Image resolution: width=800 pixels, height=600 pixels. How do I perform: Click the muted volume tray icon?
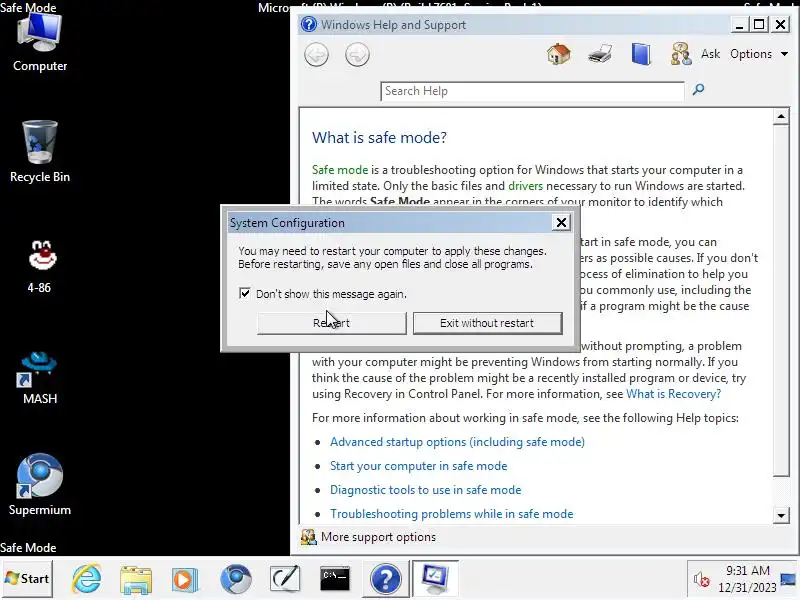pyautogui.click(x=701, y=580)
